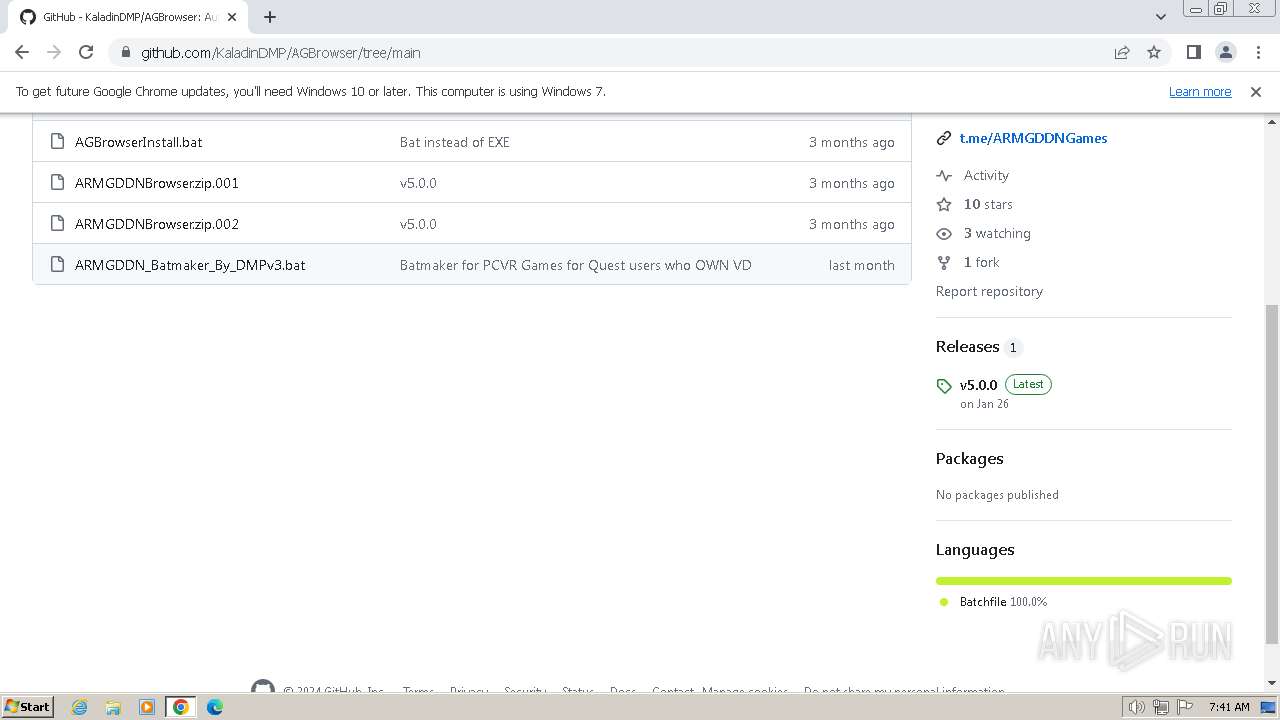Click the fork icon beside 1 fork

[943, 262]
